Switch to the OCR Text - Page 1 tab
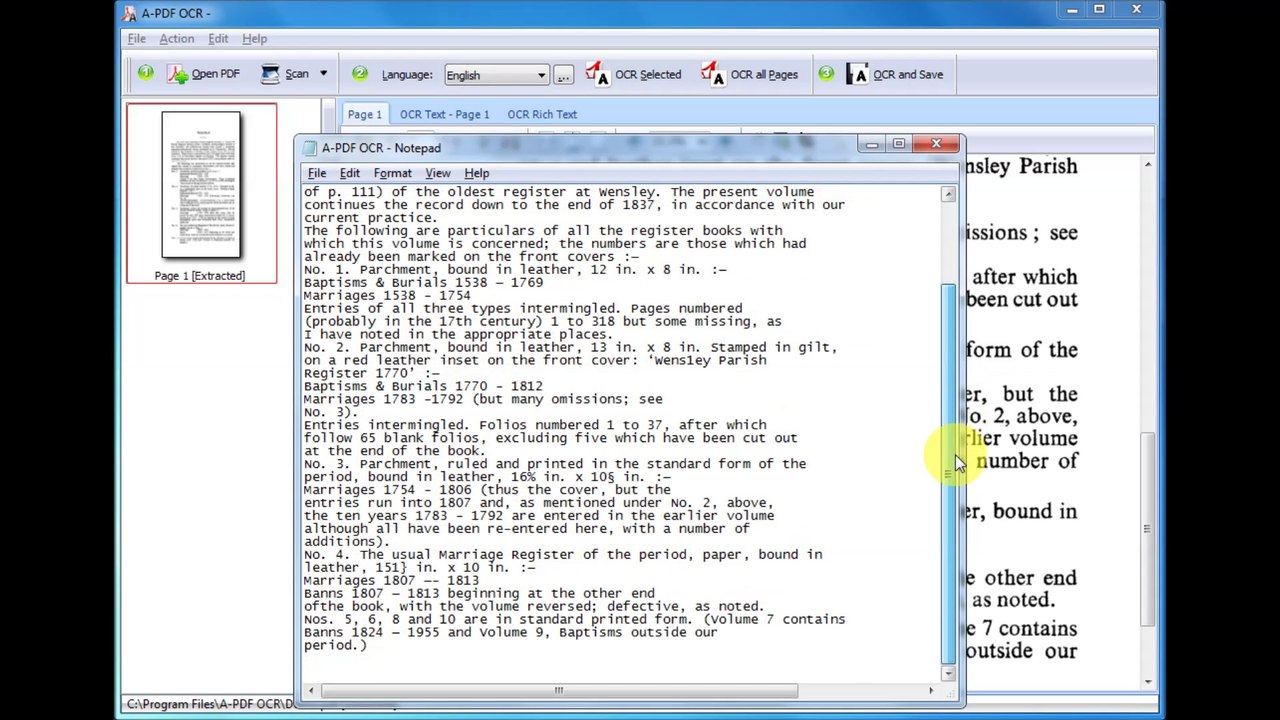1280x720 pixels. pyautogui.click(x=444, y=114)
